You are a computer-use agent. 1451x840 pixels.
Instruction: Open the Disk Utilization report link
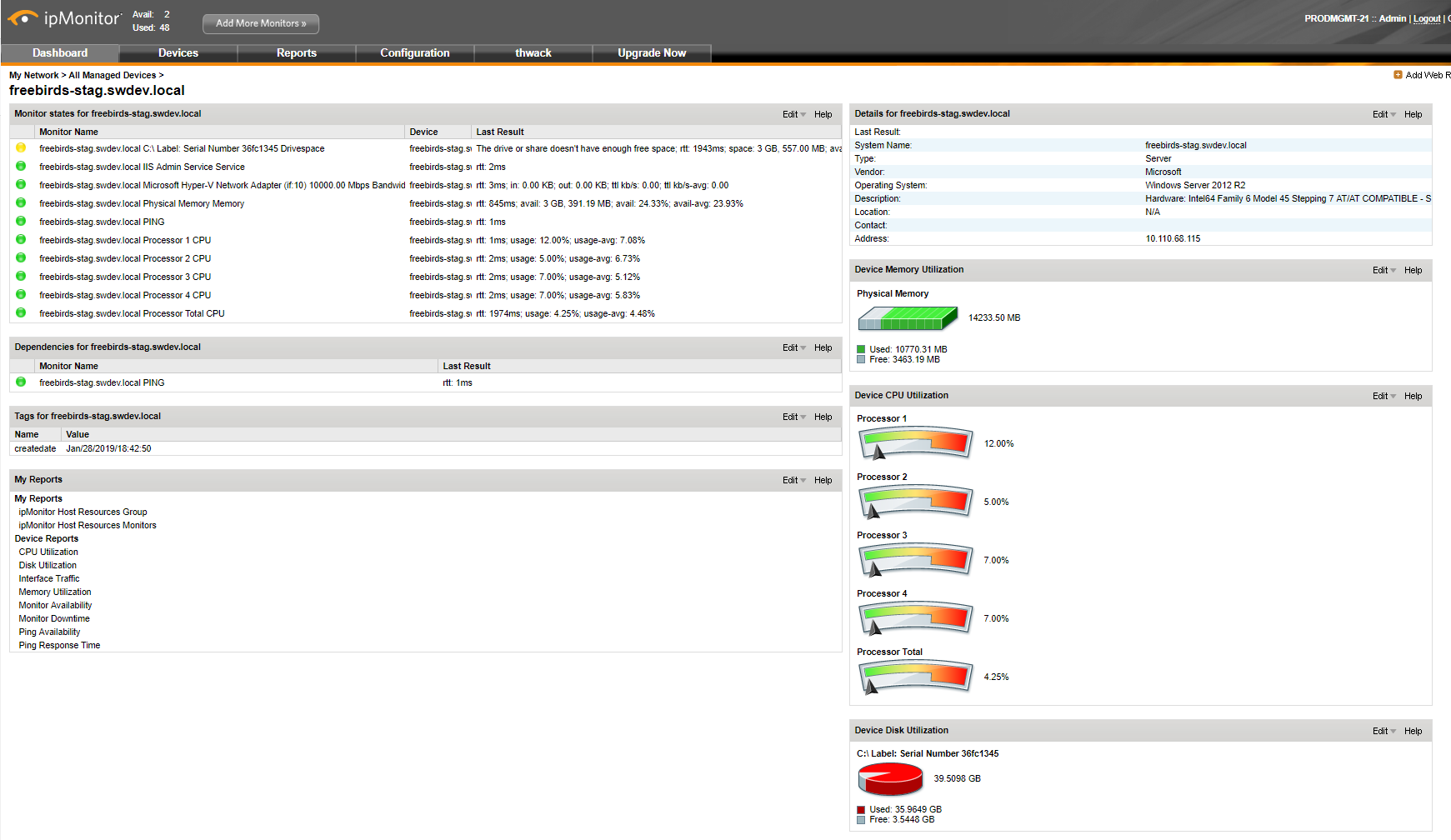48,565
